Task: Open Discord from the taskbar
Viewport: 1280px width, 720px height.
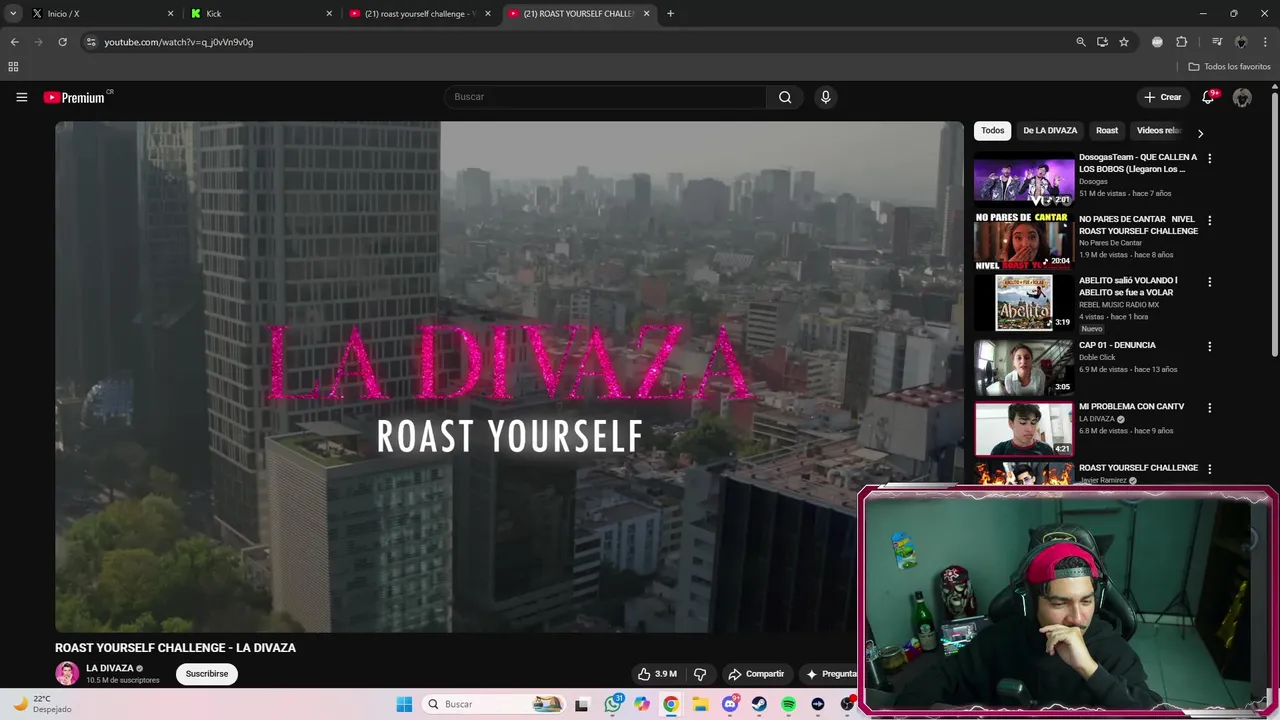Action: coord(730,704)
